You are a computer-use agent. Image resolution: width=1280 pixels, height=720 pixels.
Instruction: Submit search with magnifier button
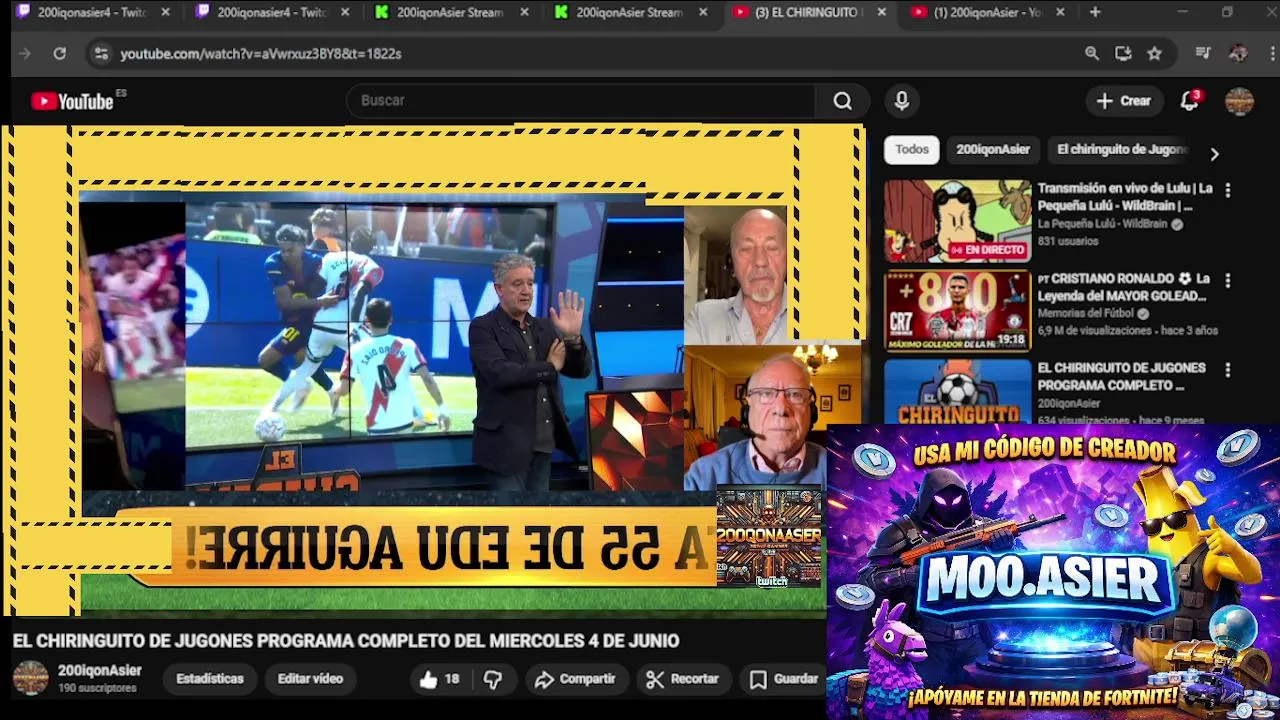(x=843, y=100)
